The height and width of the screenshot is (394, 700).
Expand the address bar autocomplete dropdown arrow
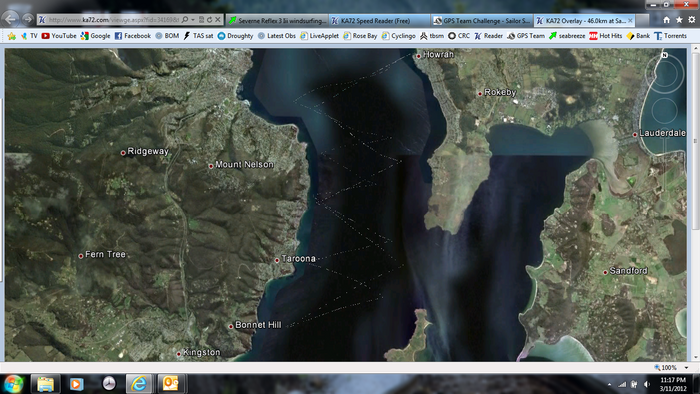(x=193, y=20)
